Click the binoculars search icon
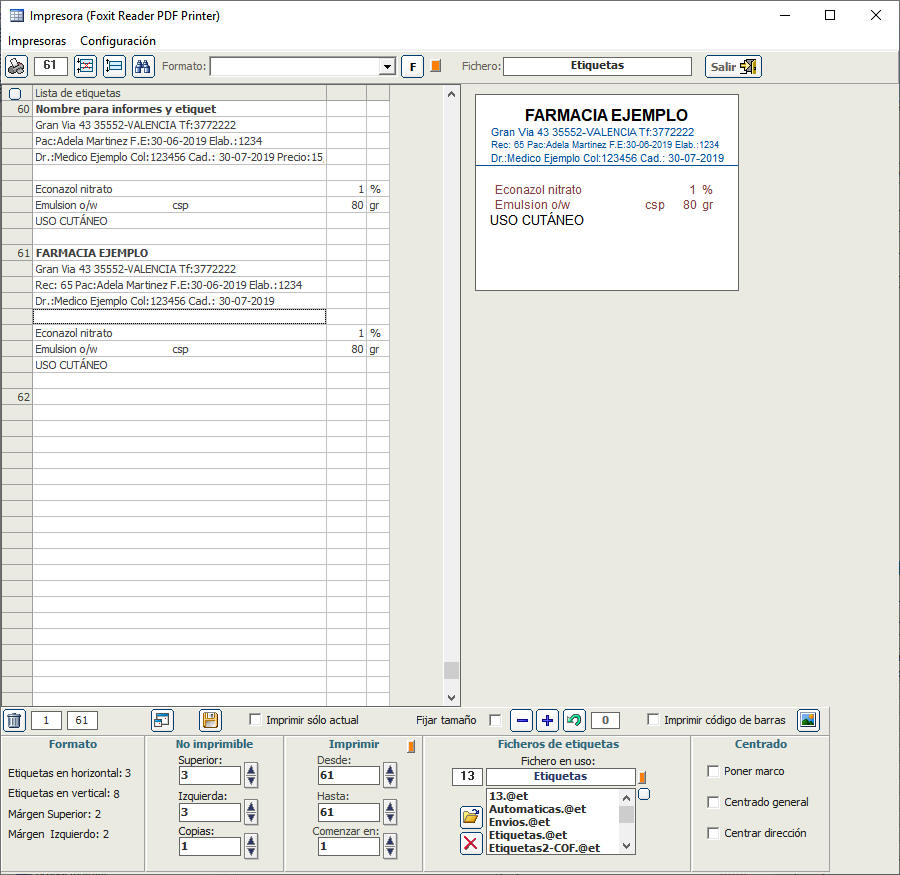The height and width of the screenshot is (875, 900). tap(143, 67)
